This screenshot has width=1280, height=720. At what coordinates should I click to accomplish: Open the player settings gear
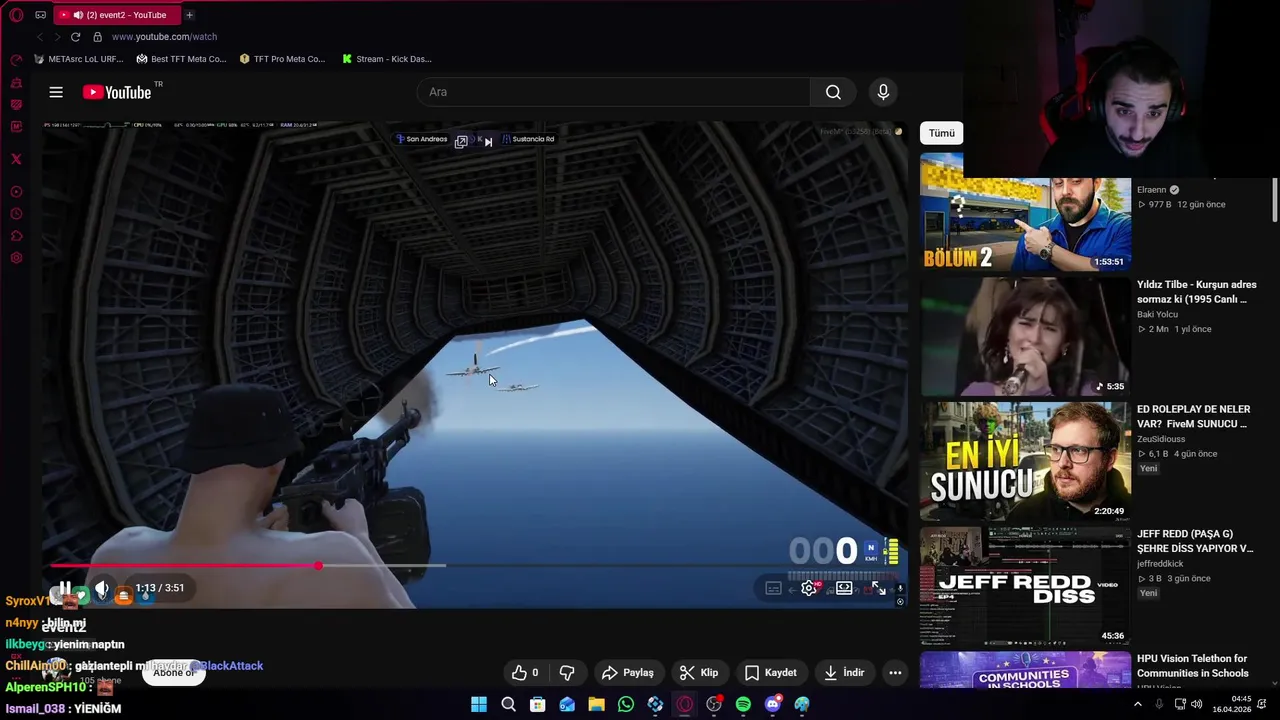809,588
